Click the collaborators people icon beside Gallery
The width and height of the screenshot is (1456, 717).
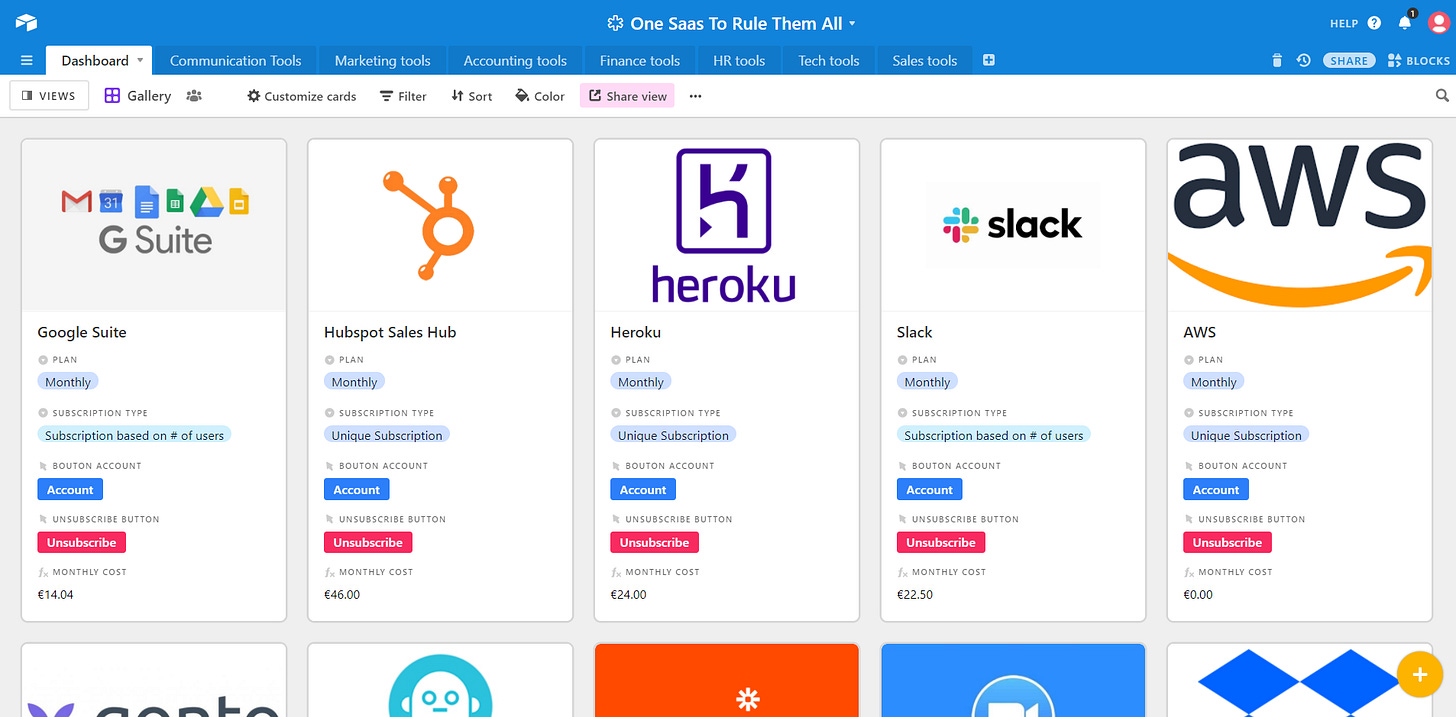coord(194,96)
